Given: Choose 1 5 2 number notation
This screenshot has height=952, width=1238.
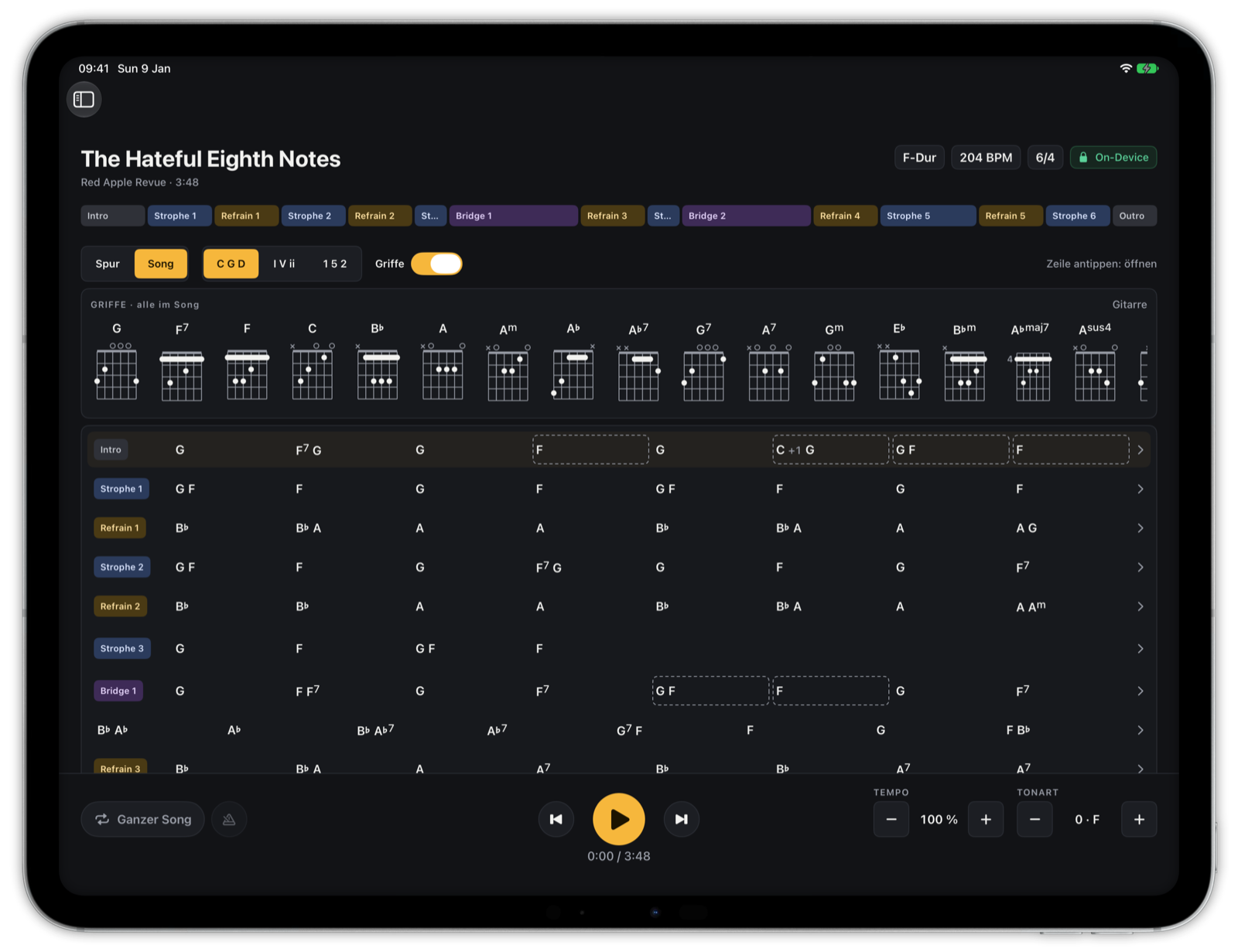Looking at the screenshot, I should click(334, 264).
